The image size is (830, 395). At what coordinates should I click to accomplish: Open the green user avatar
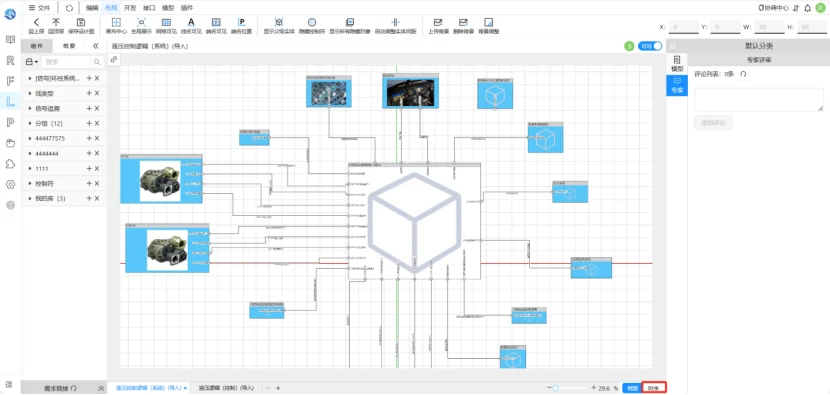[820, 8]
